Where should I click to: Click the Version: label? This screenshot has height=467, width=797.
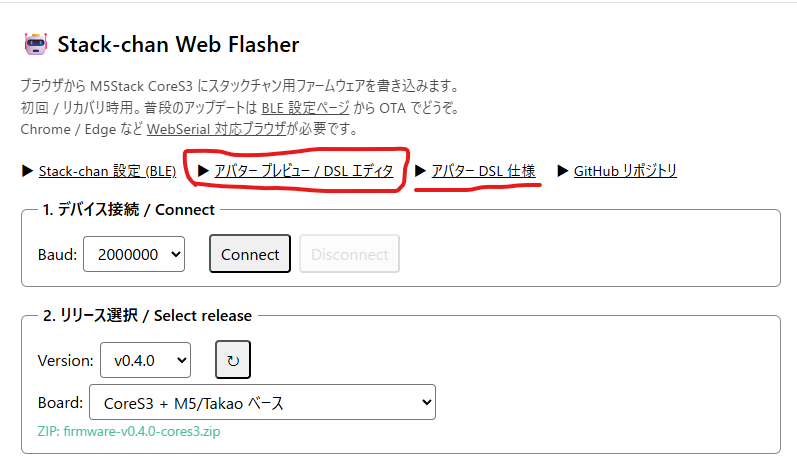[66, 361]
